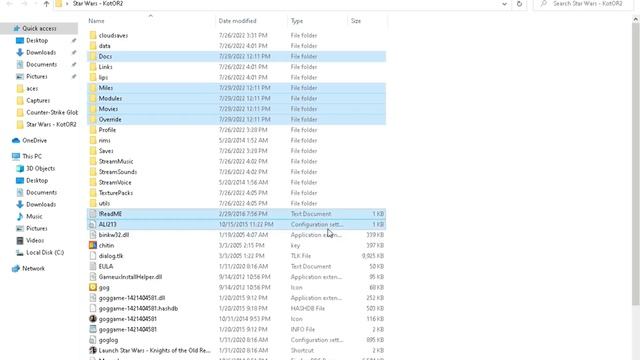Select the chitin key file icon

coord(93,245)
